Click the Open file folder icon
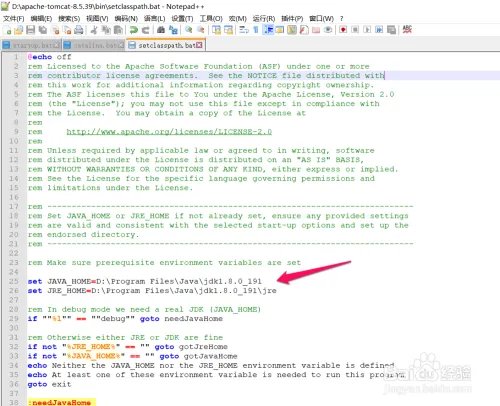The width and height of the screenshot is (500, 406). 19,30
